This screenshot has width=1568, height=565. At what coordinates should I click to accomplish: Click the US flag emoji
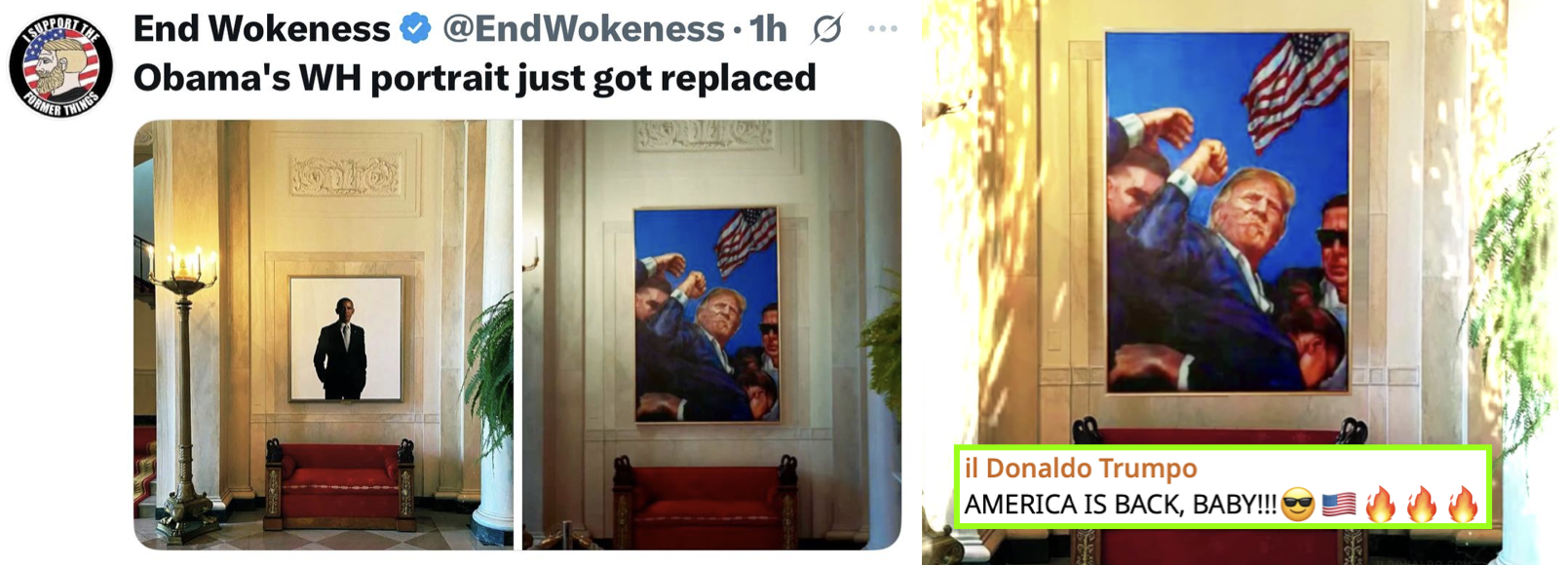(x=1339, y=506)
